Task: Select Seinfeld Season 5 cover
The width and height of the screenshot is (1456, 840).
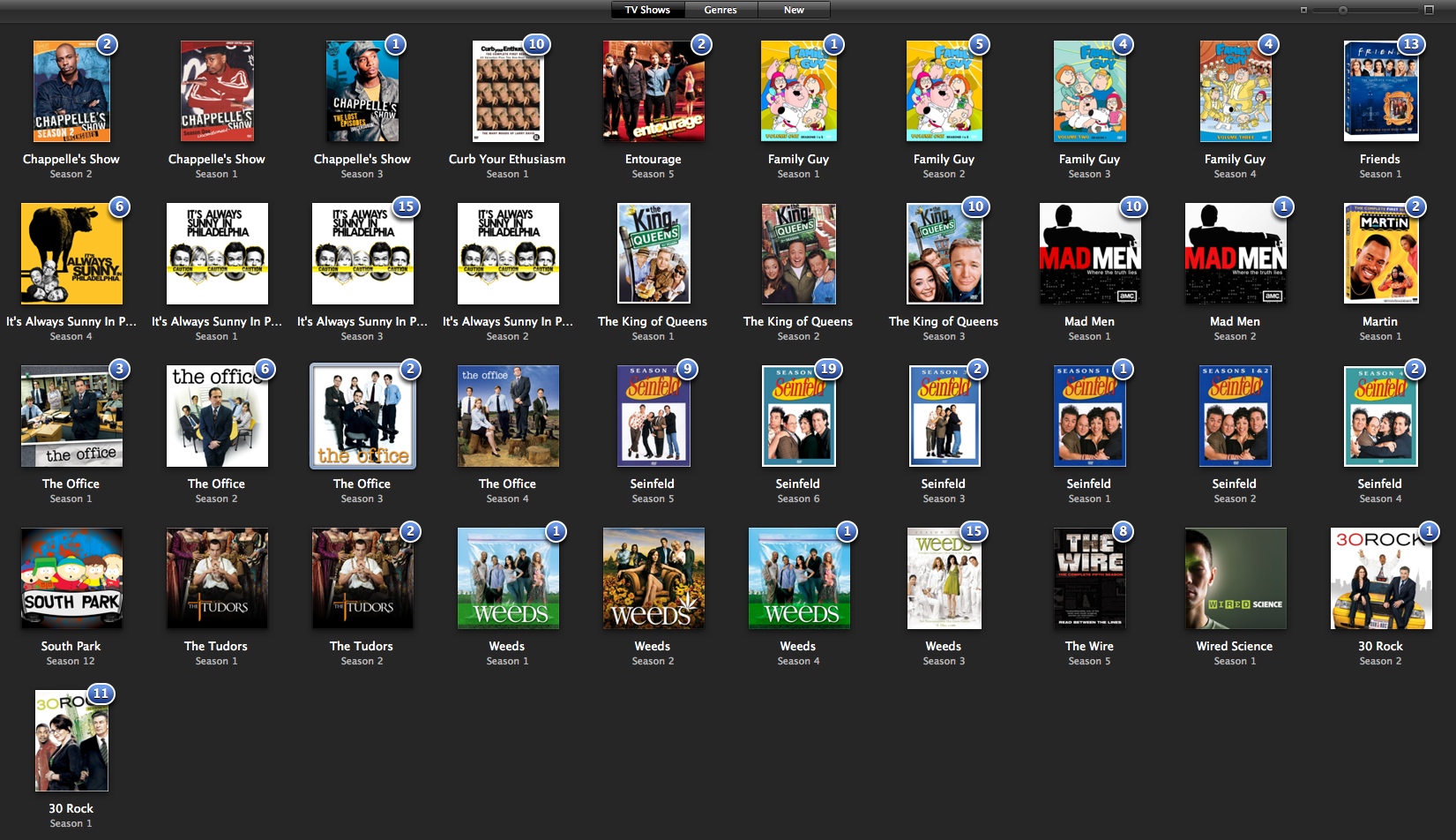Action: [x=653, y=416]
